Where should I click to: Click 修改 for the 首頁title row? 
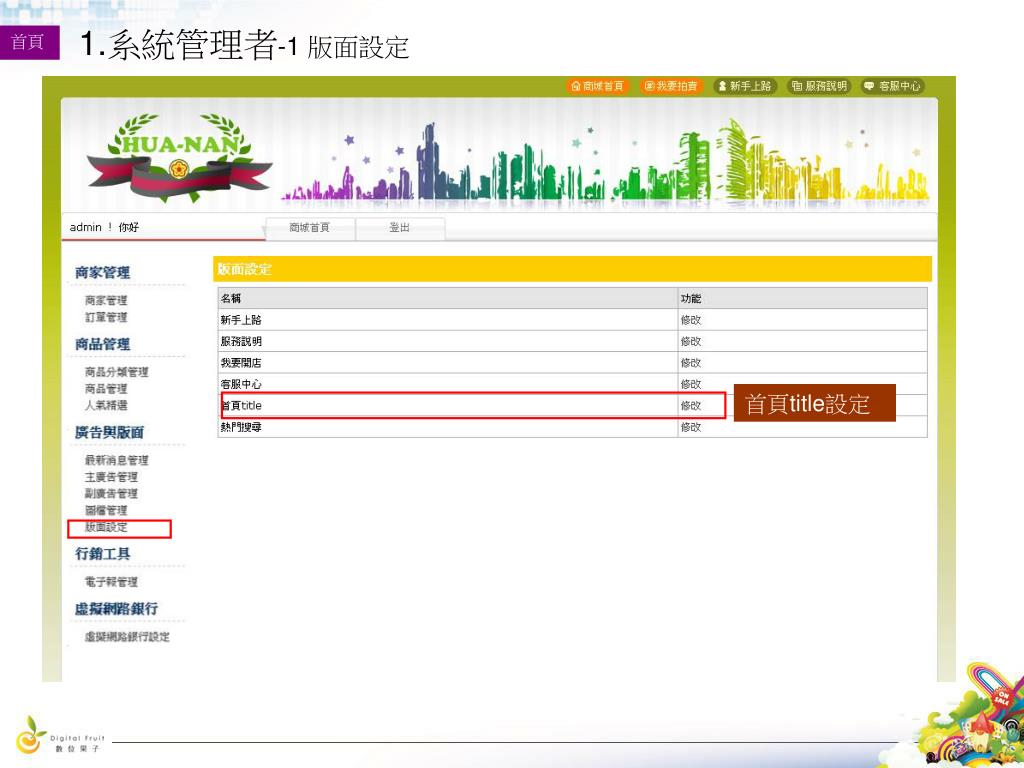click(691, 406)
